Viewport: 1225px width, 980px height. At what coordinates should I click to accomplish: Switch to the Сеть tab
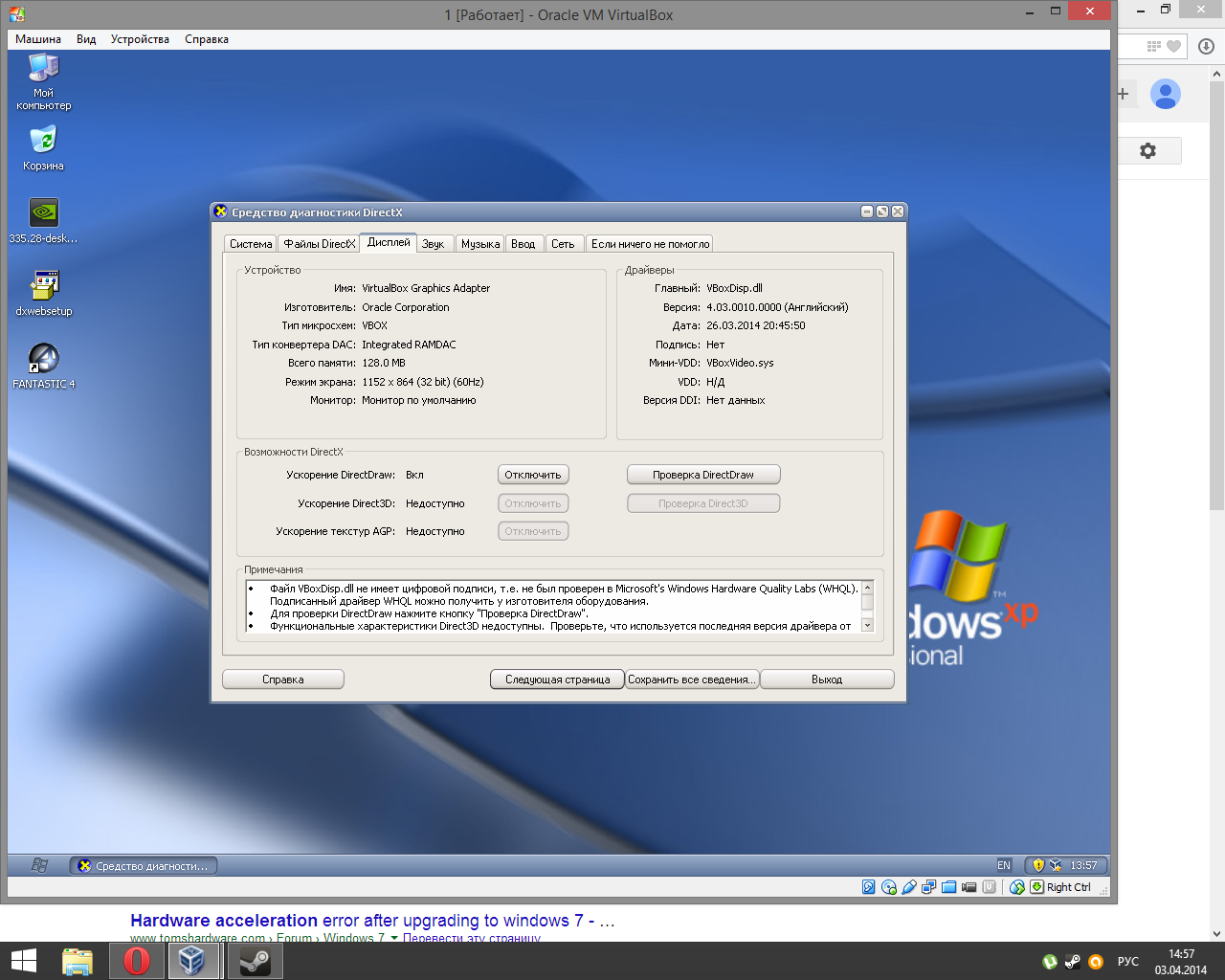[x=563, y=244]
